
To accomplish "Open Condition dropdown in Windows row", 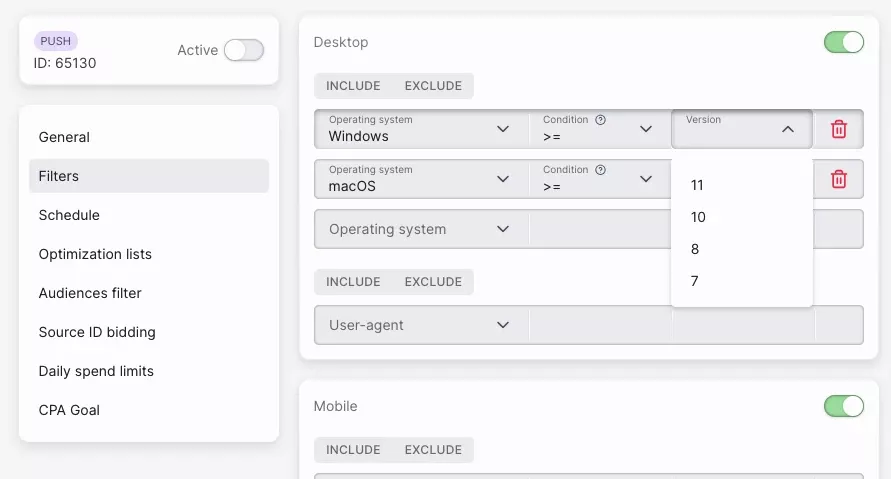I will [600, 129].
